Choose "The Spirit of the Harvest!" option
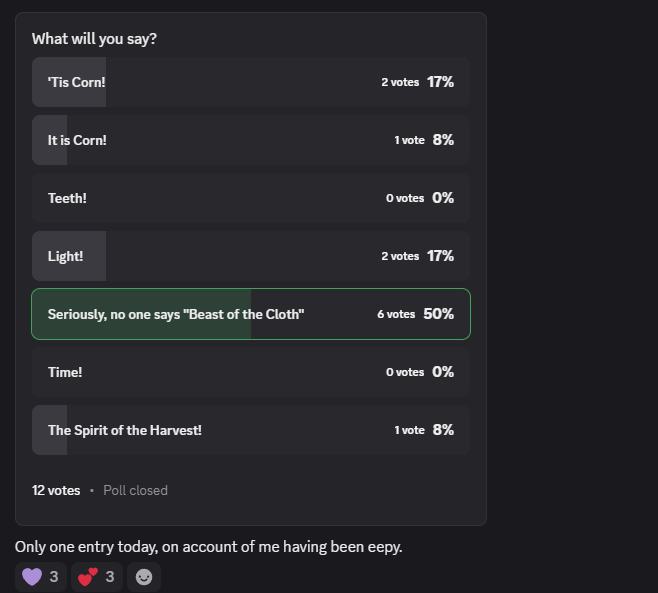This screenshot has height=593, width=658. pos(251,430)
